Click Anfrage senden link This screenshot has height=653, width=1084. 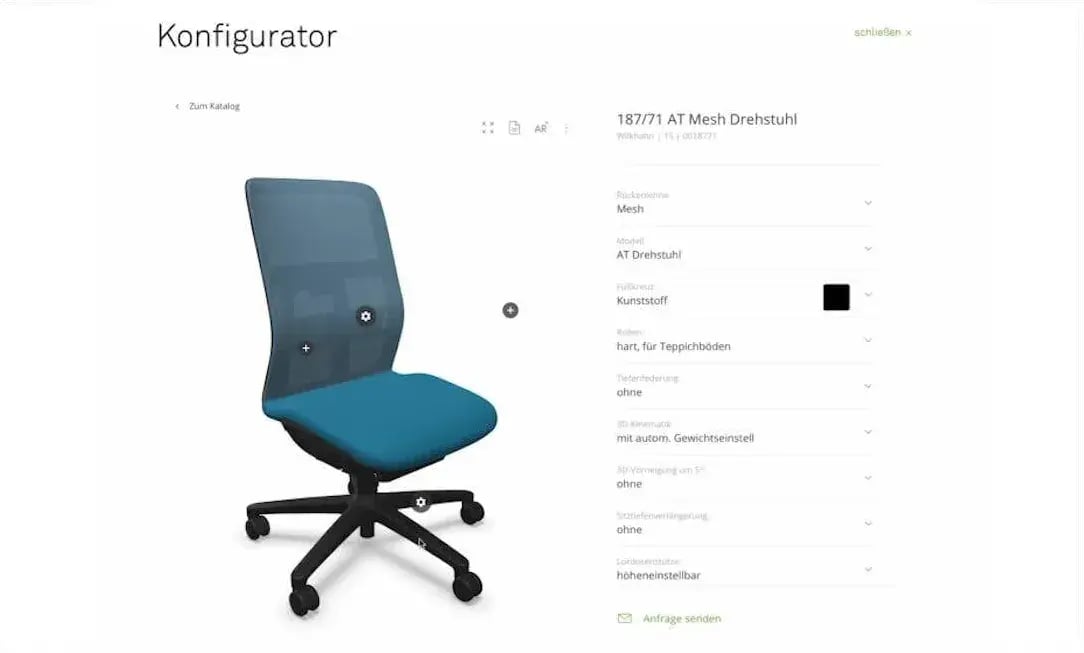(682, 618)
